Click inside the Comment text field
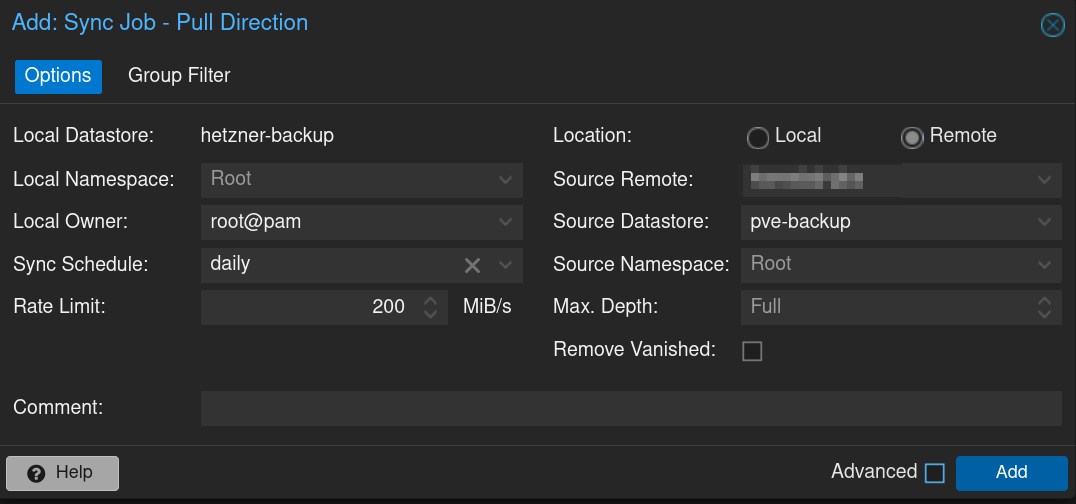1076x504 pixels. pos(630,408)
